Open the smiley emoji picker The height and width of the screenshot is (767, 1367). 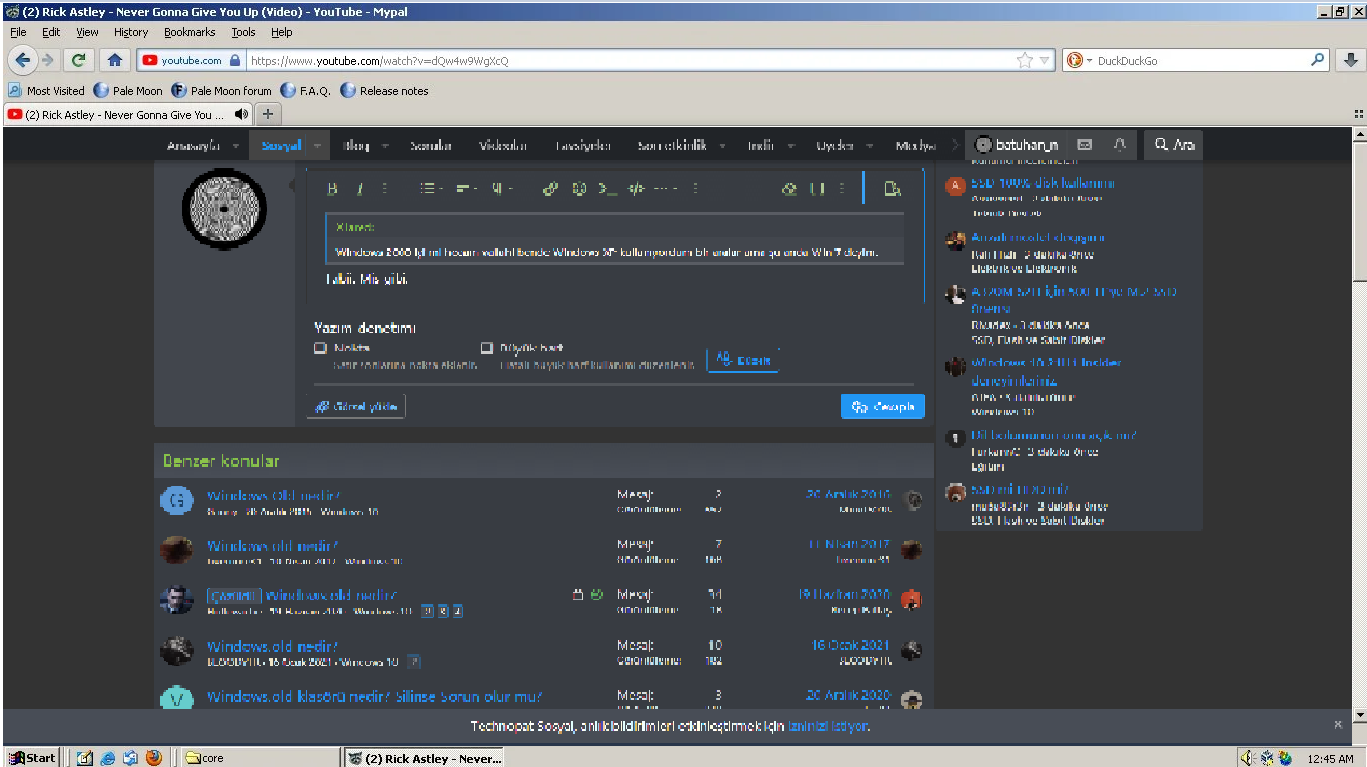579,188
